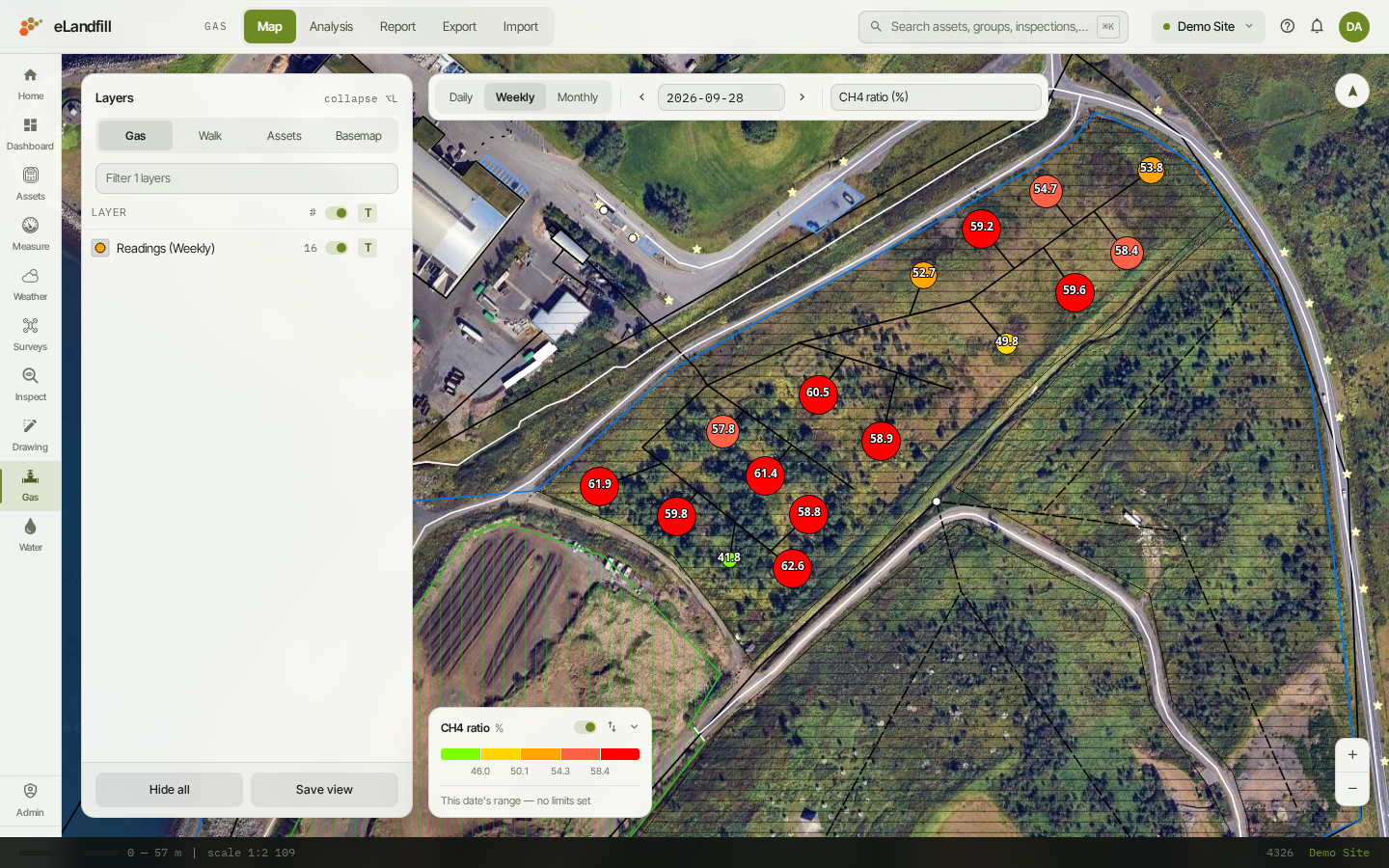Collapse the Layers panel
The width and height of the screenshot is (1389, 868).
(x=361, y=98)
